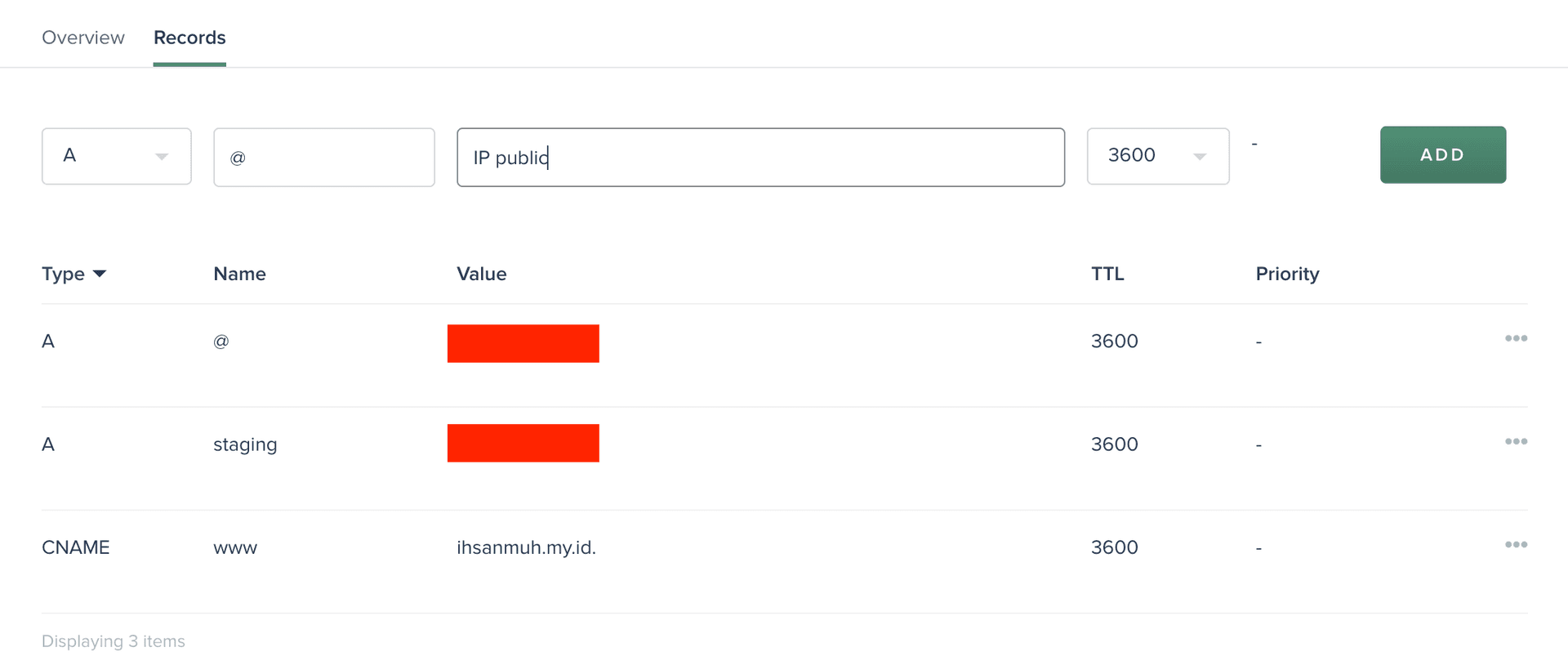Click the green ADD button
The image size is (1568, 665).
(x=1443, y=154)
